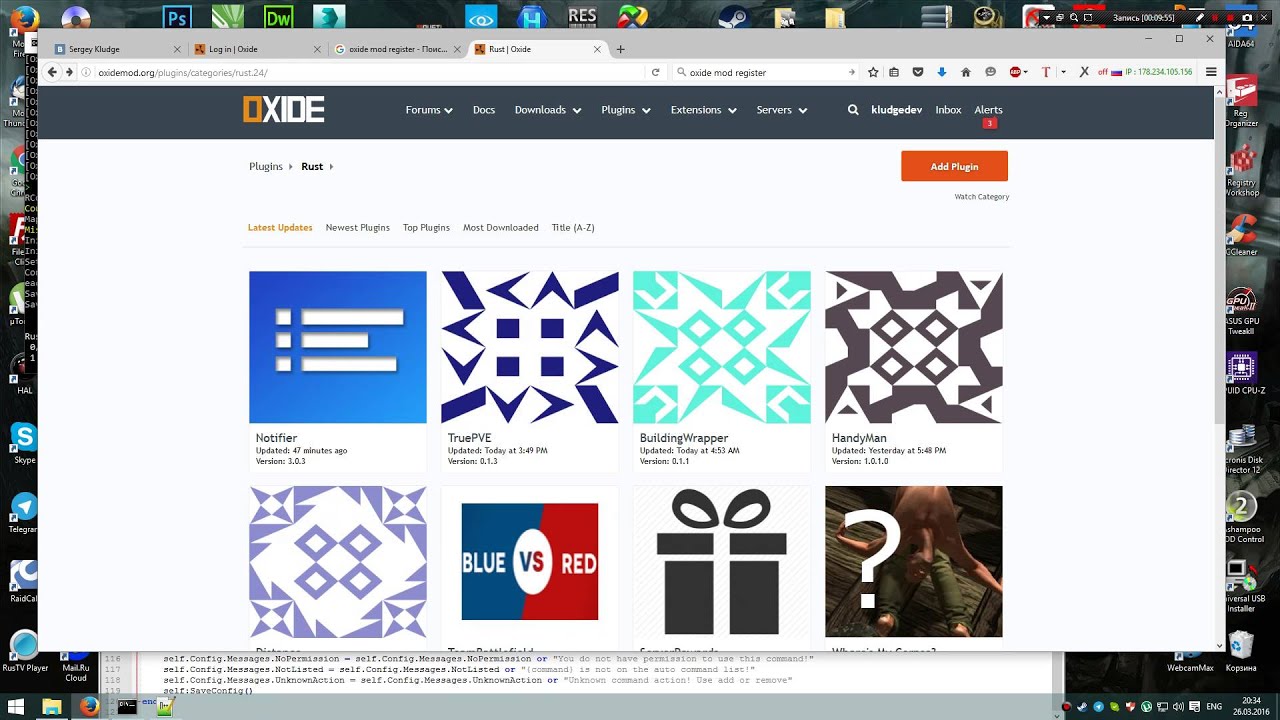Click the Watch Category link
Screen dimensions: 1280x720
pos(981,197)
